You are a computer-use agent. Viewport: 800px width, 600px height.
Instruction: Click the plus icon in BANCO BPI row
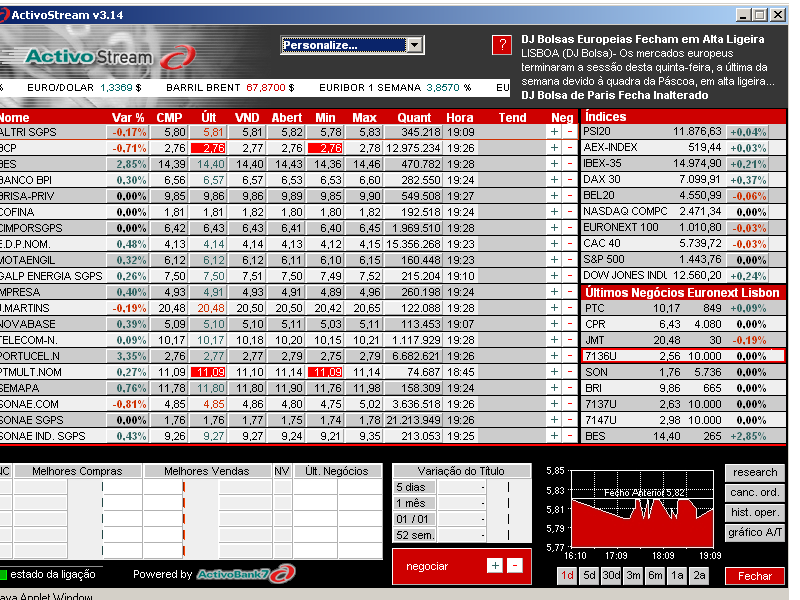pyautogui.click(x=554, y=180)
